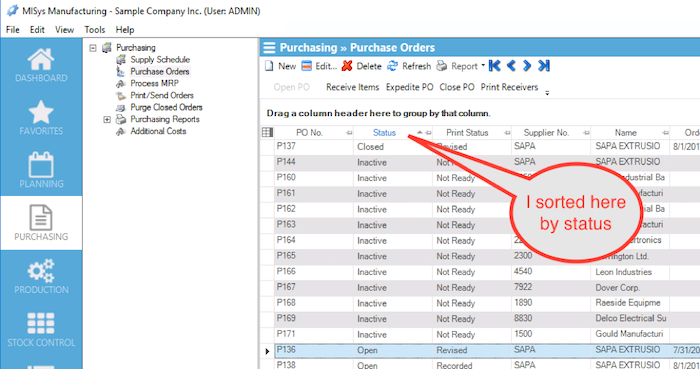Go to last record arrow

544,66
